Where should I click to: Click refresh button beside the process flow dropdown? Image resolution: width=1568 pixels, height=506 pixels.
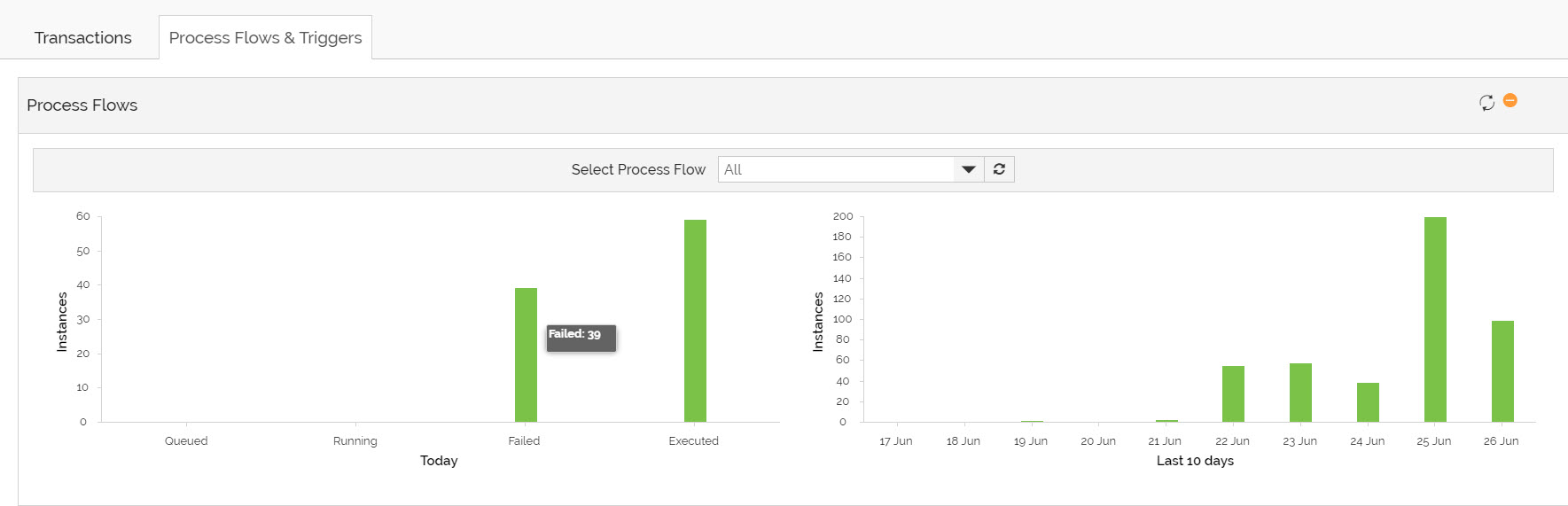(999, 169)
